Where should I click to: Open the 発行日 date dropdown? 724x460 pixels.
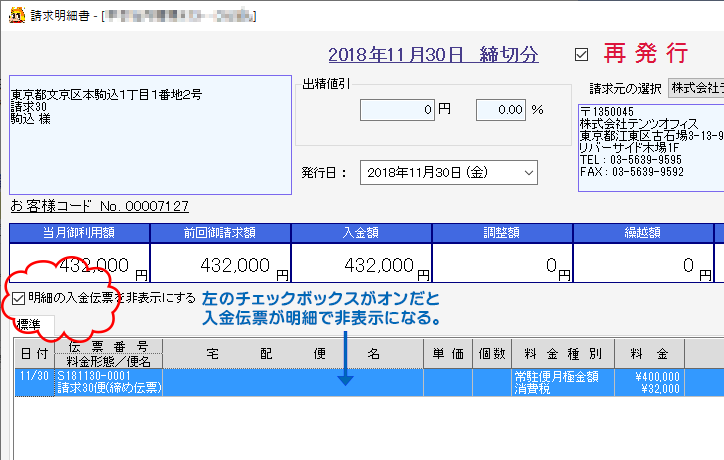tap(528, 172)
